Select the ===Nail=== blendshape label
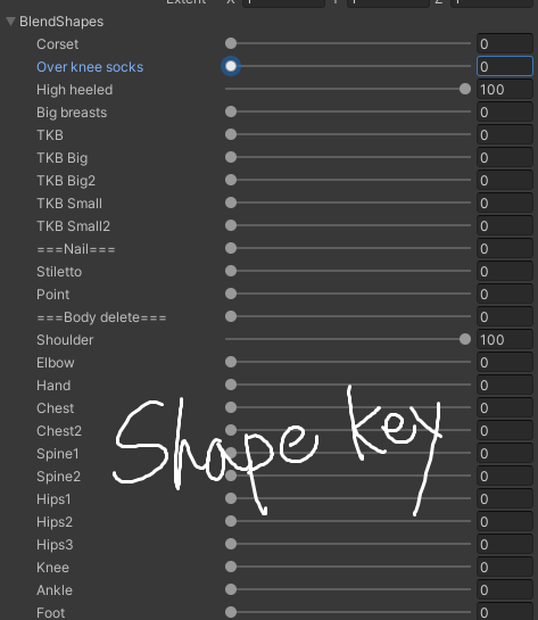 coord(76,249)
